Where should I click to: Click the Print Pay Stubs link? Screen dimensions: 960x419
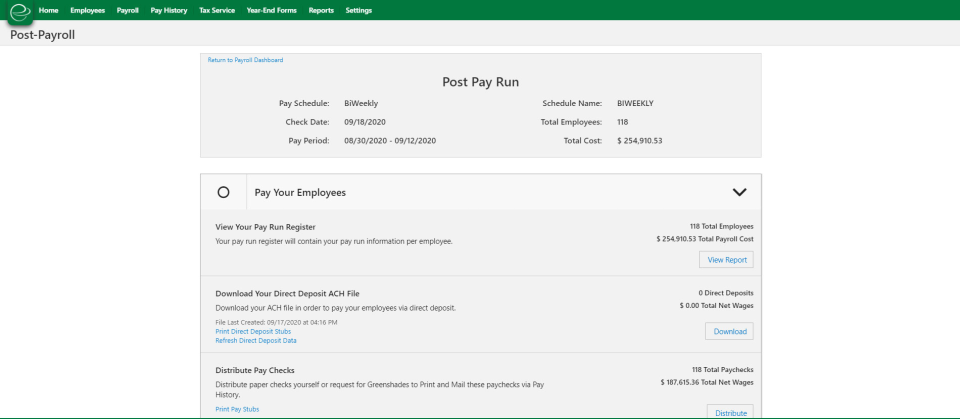237,409
